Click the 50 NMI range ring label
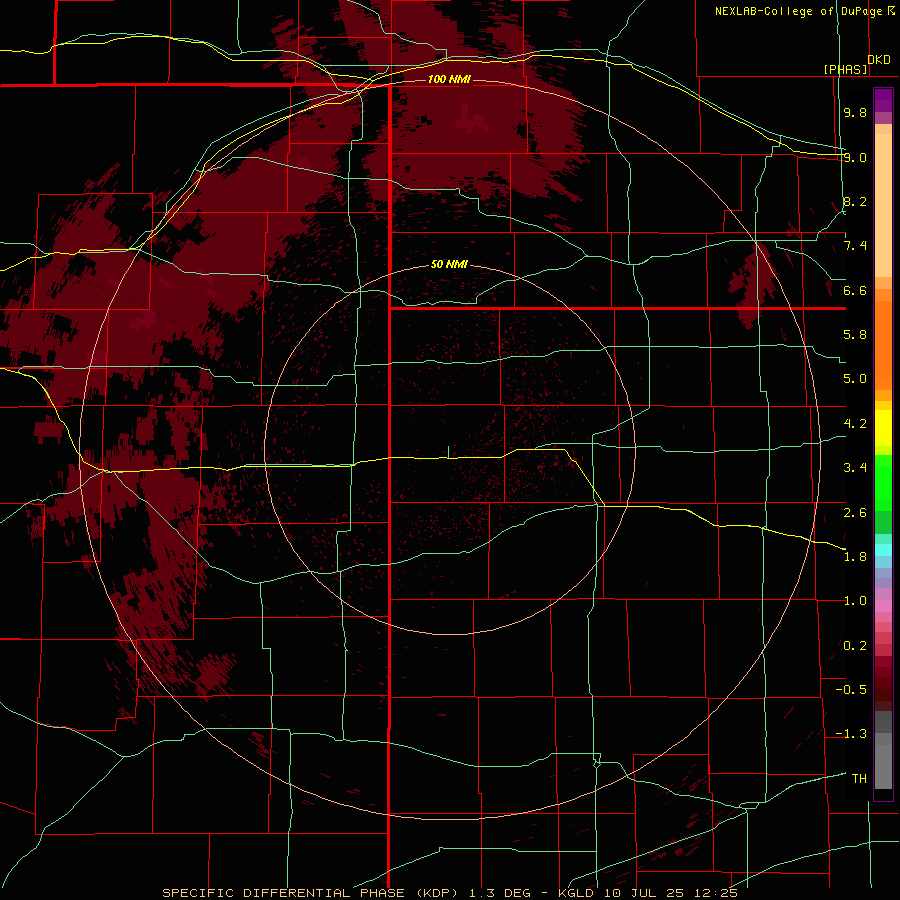 [449, 264]
